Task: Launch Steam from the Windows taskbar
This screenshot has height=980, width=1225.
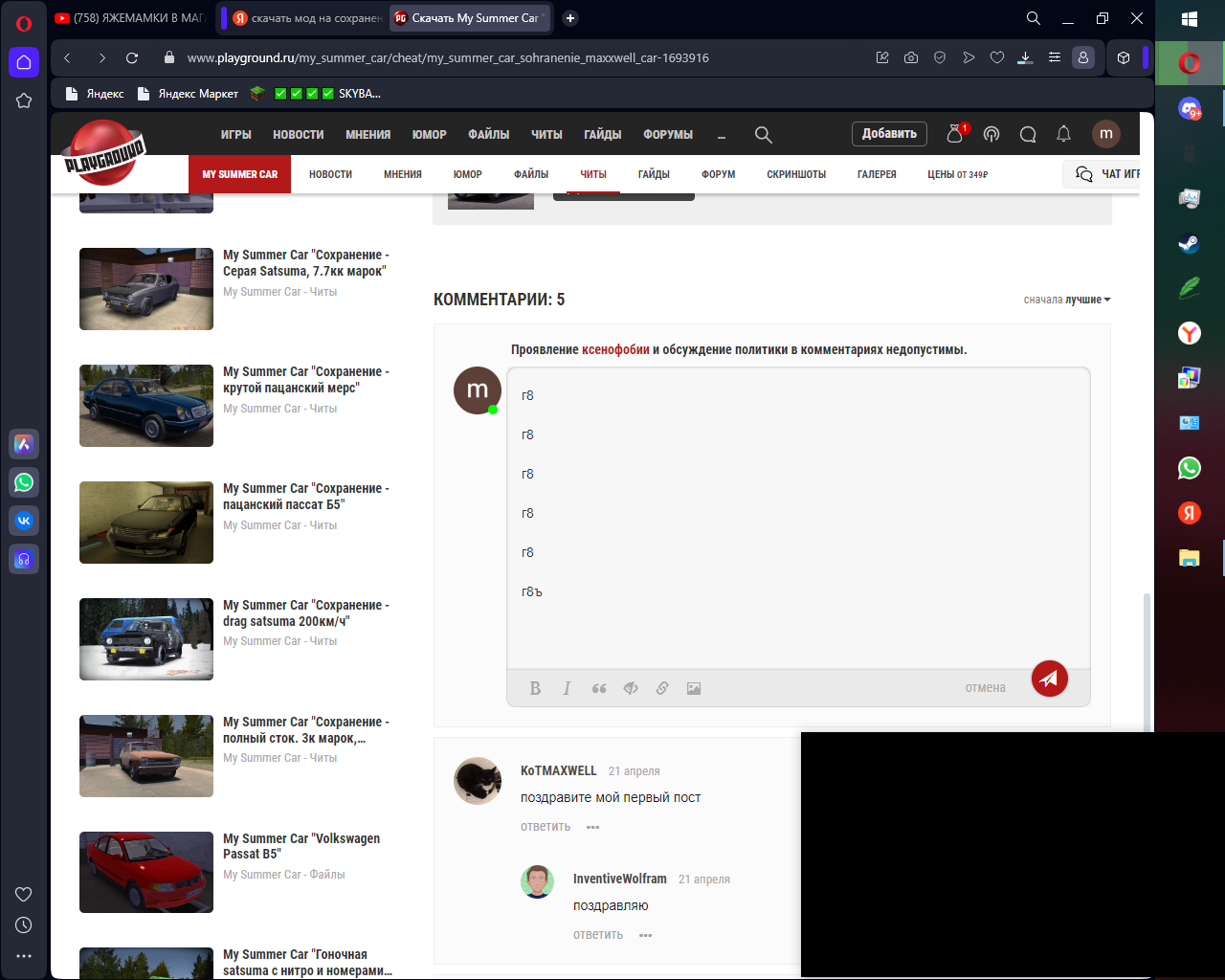Action: tap(1189, 244)
